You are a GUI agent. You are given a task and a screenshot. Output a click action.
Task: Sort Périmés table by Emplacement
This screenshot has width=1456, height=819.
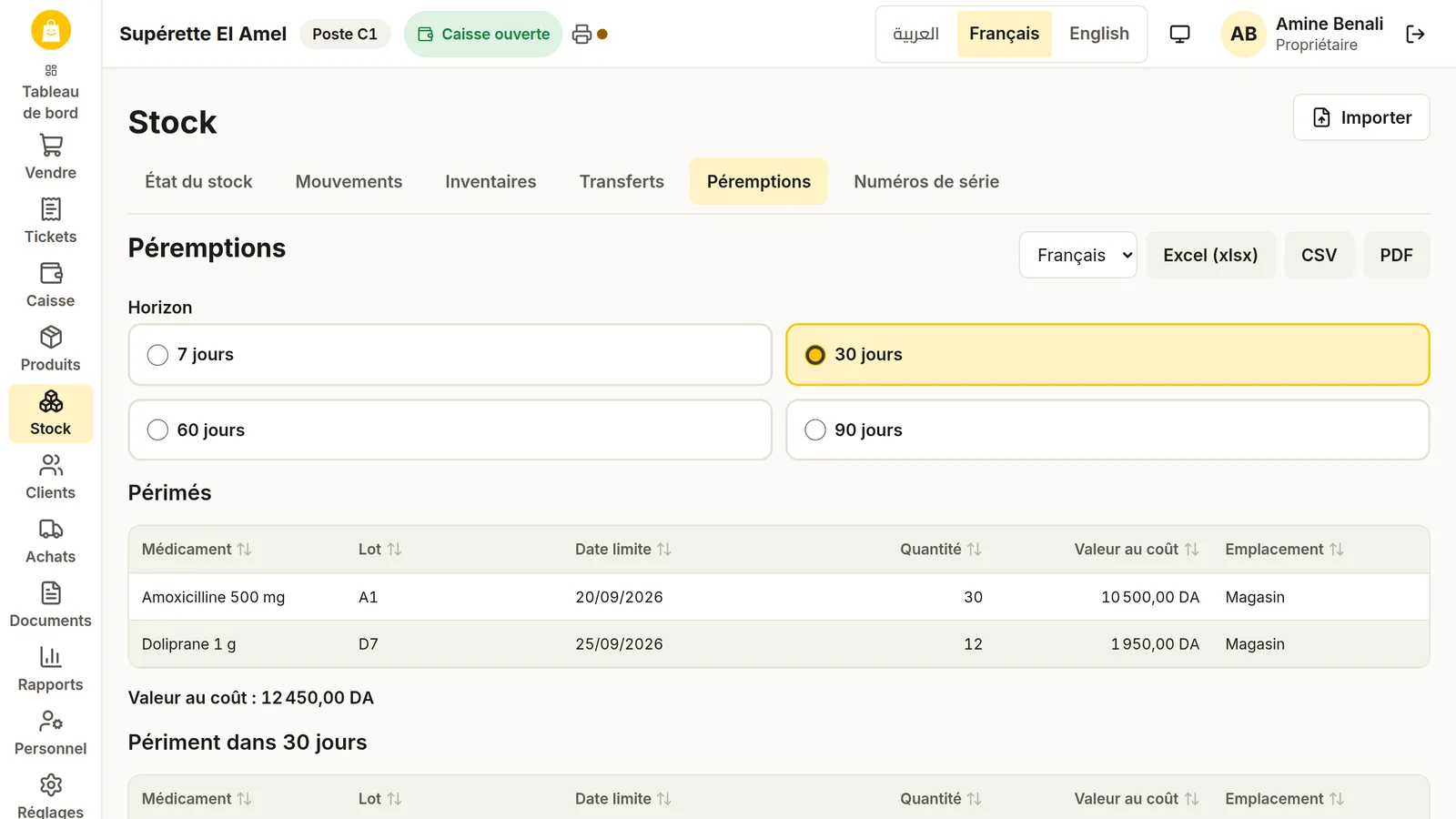(1284, 550)
